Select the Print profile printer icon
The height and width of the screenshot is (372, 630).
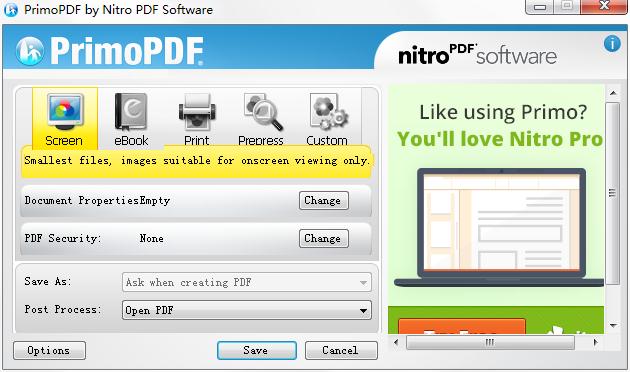coord(197,112)
